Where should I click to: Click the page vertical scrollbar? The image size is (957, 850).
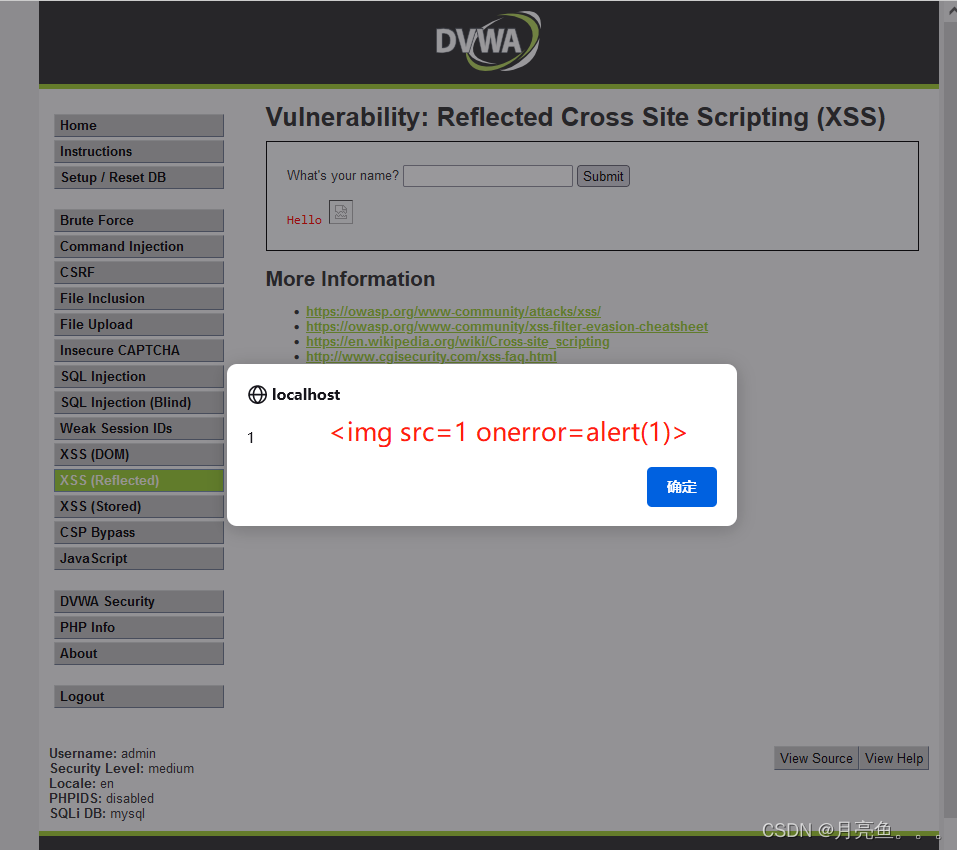click(x=950, y=421)
